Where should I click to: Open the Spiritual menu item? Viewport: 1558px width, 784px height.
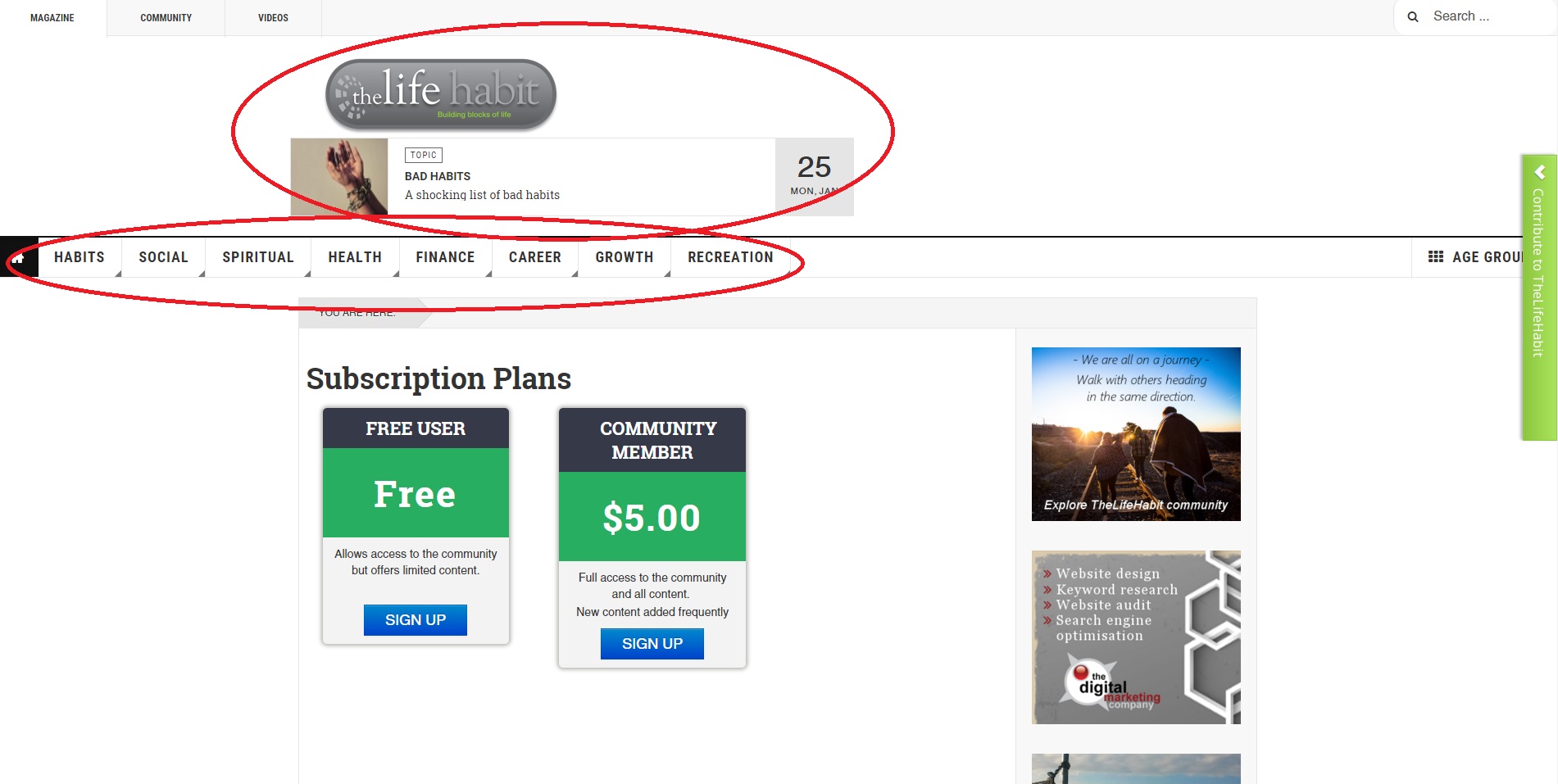pos(258,257)
